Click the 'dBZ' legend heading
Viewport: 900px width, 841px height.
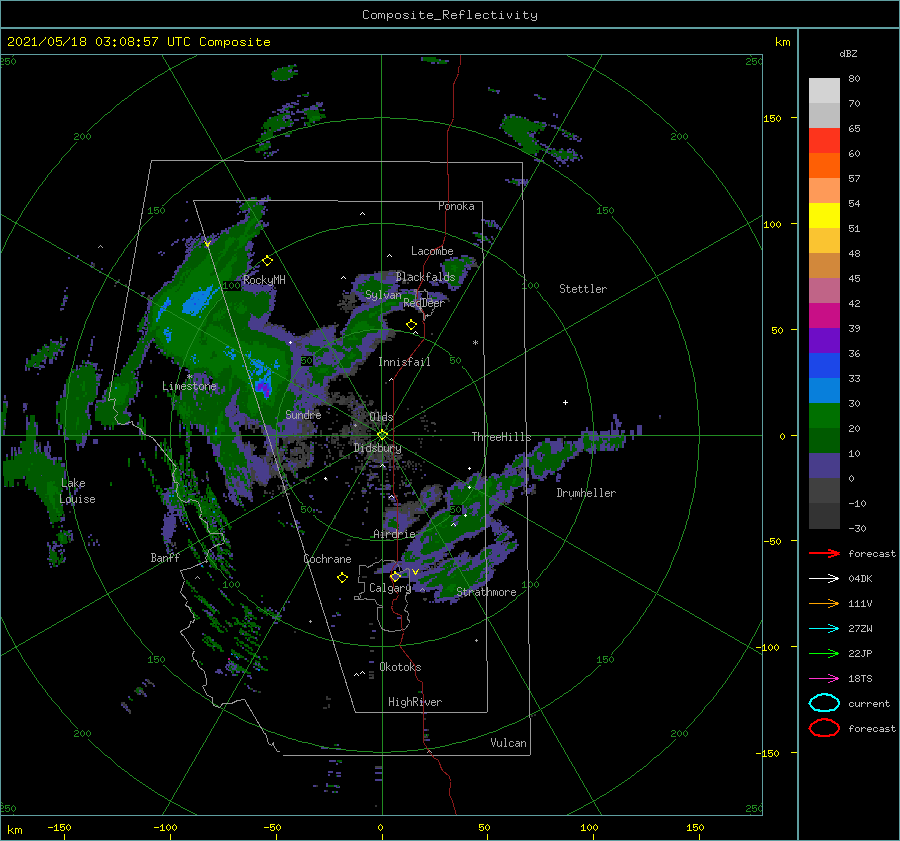pos(848,53)
